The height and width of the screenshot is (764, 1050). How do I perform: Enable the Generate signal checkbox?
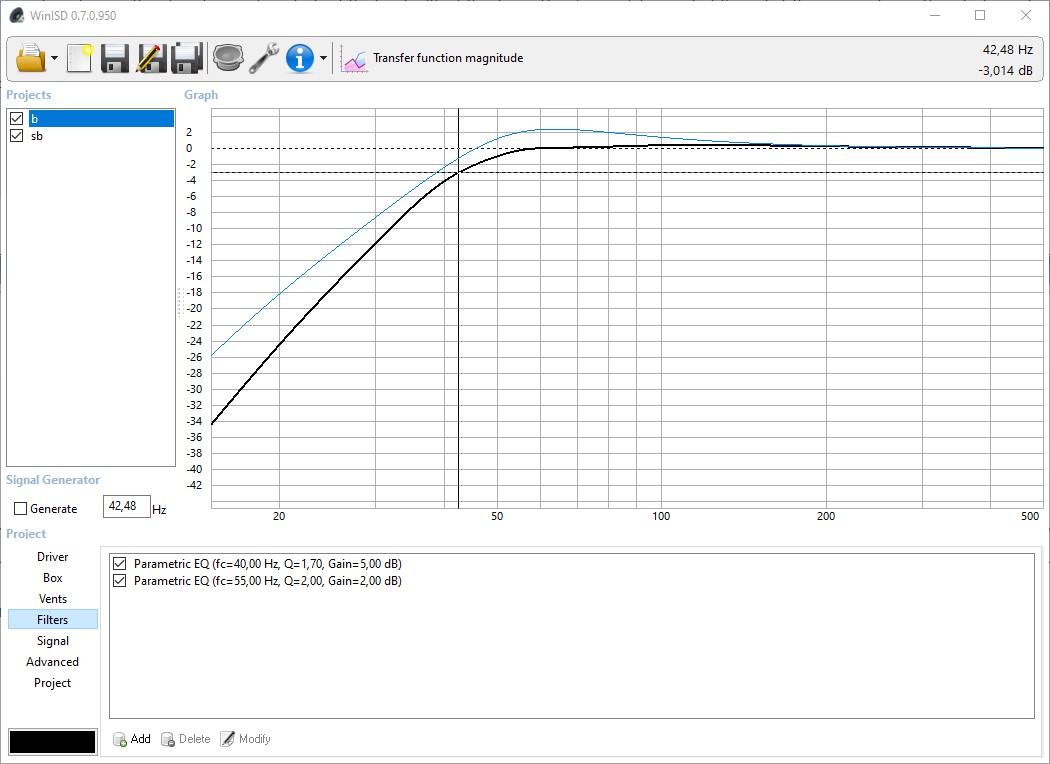[20, 509]
